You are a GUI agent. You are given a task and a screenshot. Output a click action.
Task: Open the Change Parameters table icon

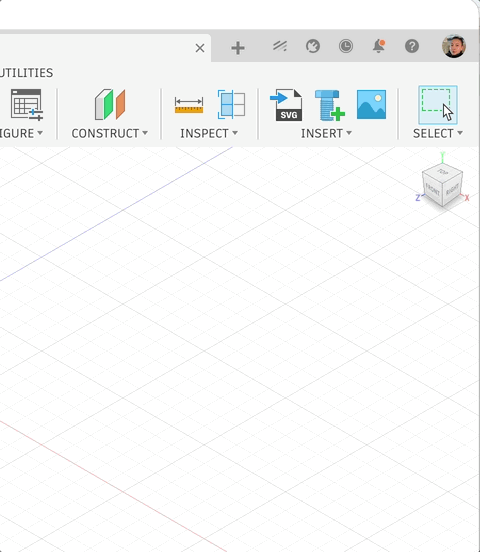[27, 105]
